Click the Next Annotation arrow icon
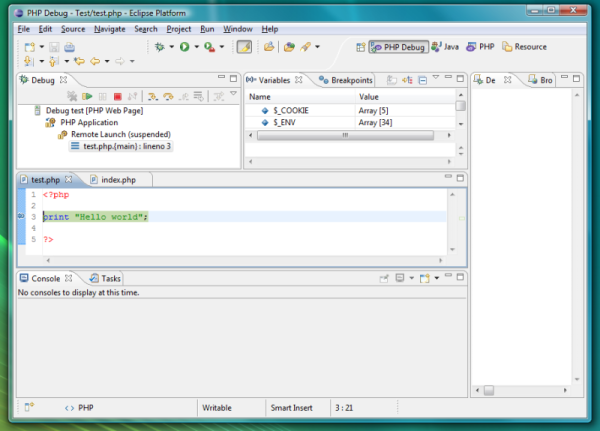The image size is (600, 431). [x=28, y=61]
